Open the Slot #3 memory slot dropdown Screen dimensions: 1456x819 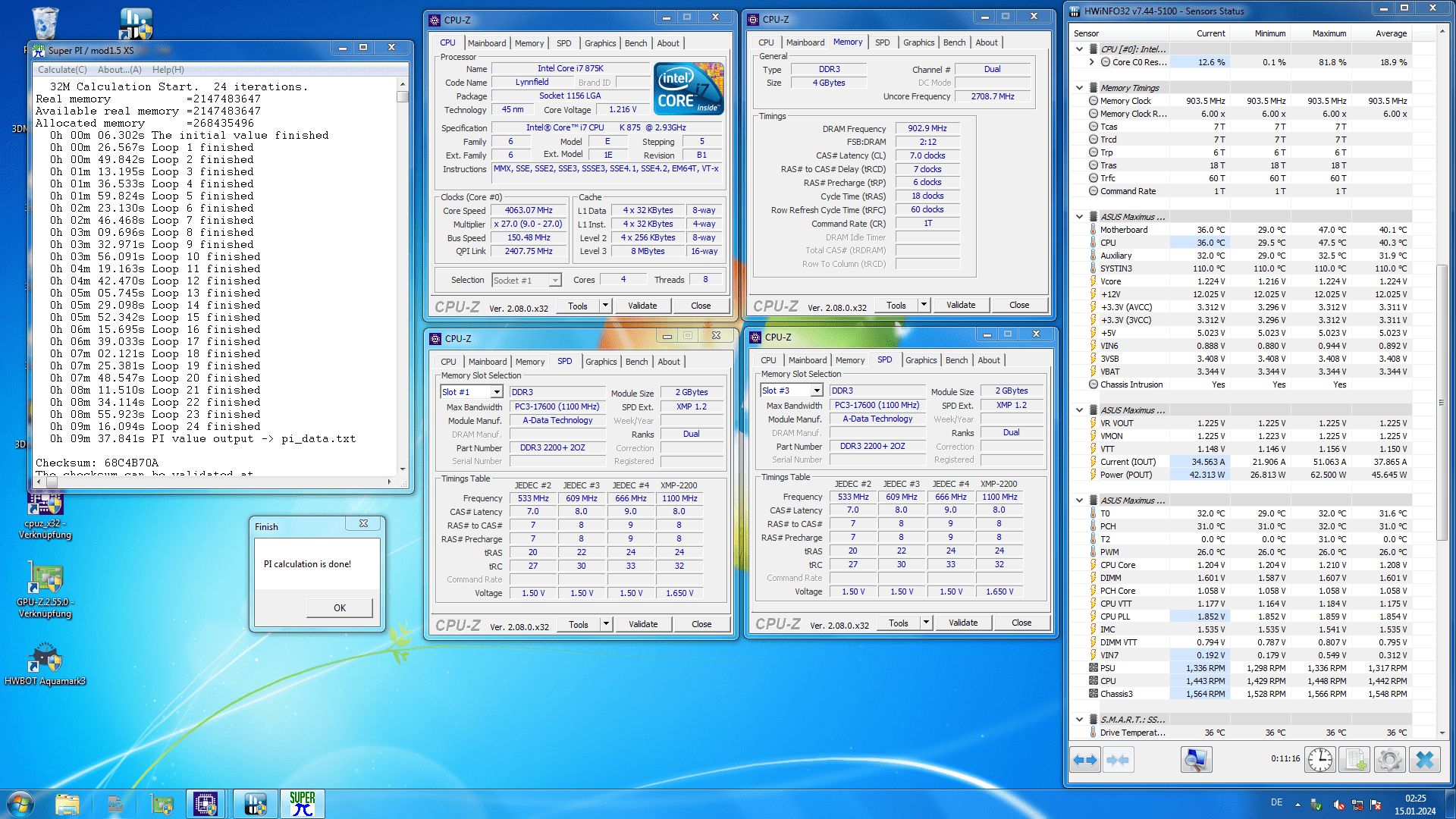pyautogui.click(x=817, y=391)
